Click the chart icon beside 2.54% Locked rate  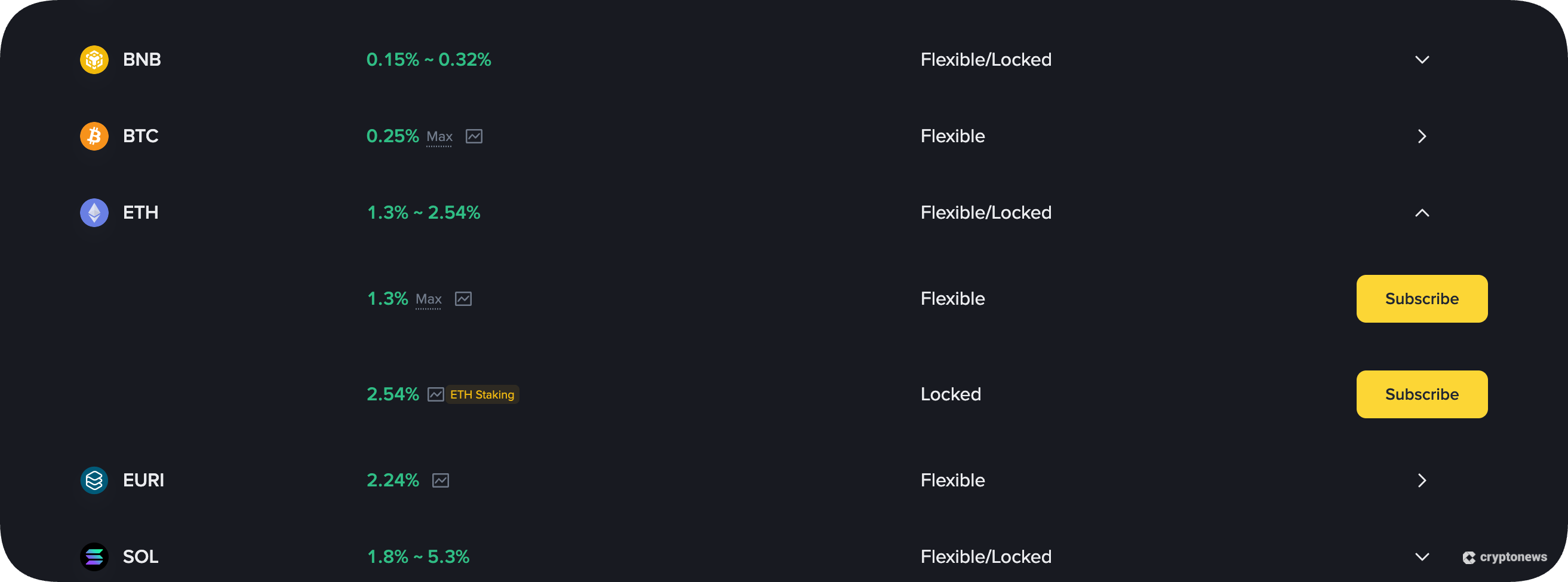(x=436, y=394)
